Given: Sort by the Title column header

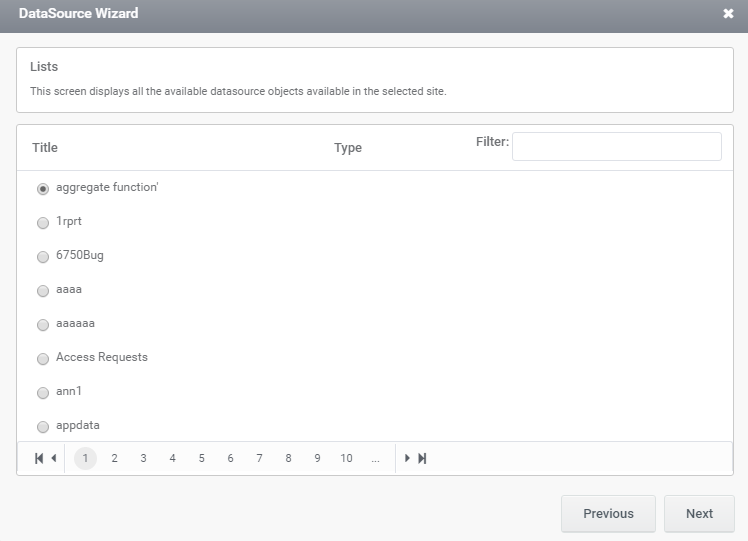Looking at the screenshot, I should pyautogui.click(x=45, y=147).
